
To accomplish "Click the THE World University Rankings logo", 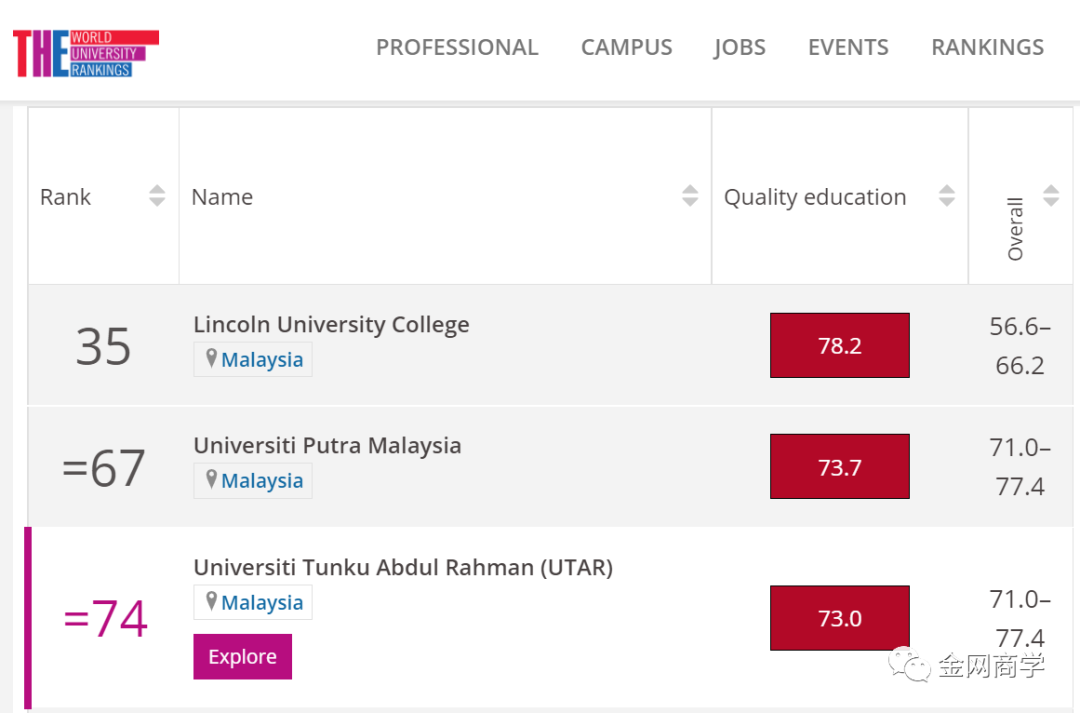I will [x=85, y=53].
